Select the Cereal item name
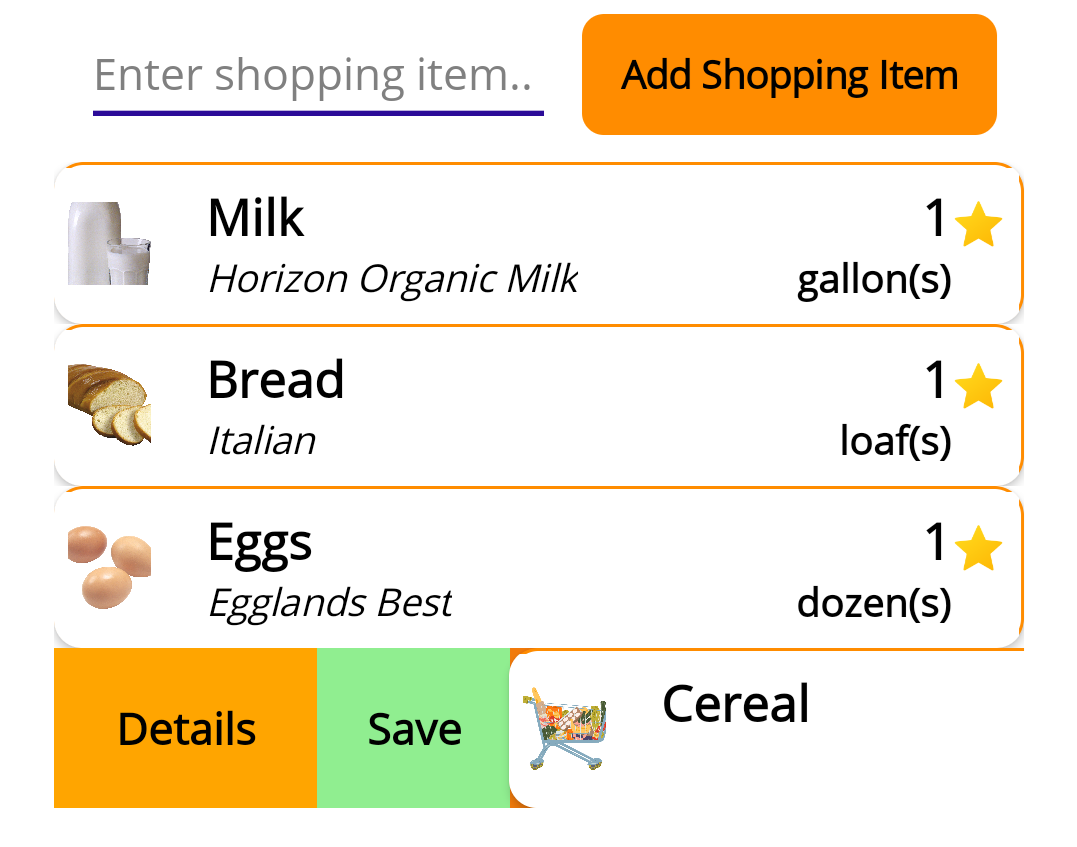 tap(736, 704)
